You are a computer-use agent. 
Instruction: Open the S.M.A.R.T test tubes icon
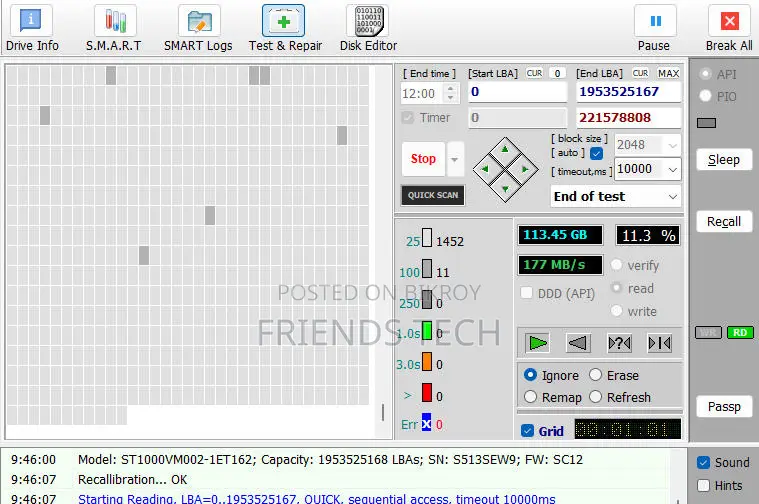coord(115,20)
